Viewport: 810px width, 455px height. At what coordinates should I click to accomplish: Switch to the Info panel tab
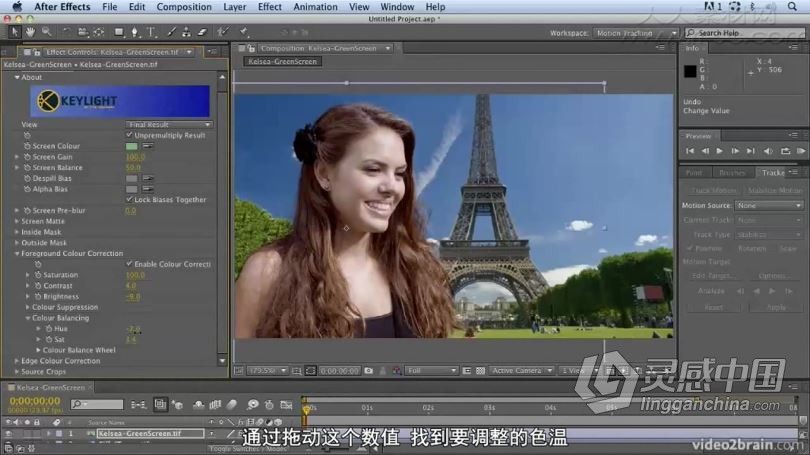point(692,48)
